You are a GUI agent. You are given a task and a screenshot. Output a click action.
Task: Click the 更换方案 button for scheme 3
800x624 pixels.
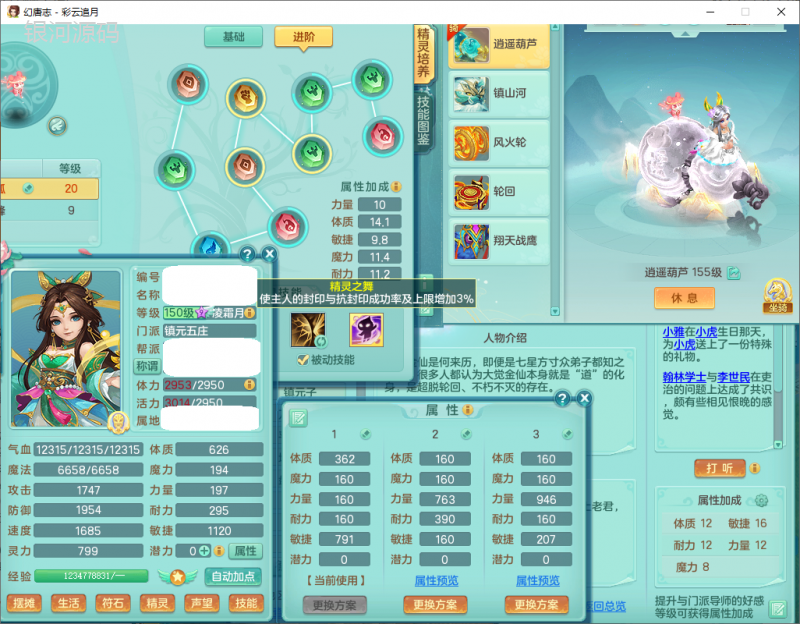coord(536,605)
